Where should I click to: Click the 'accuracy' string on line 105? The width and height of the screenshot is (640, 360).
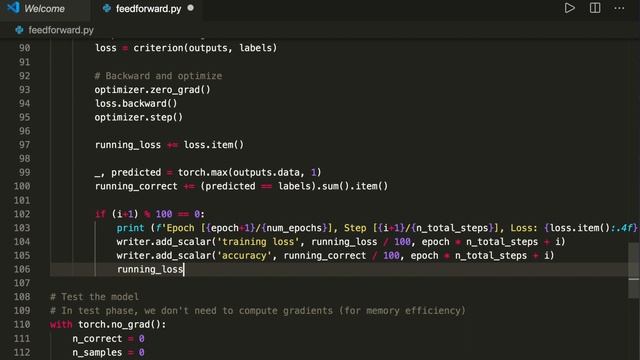click(244, 256)
